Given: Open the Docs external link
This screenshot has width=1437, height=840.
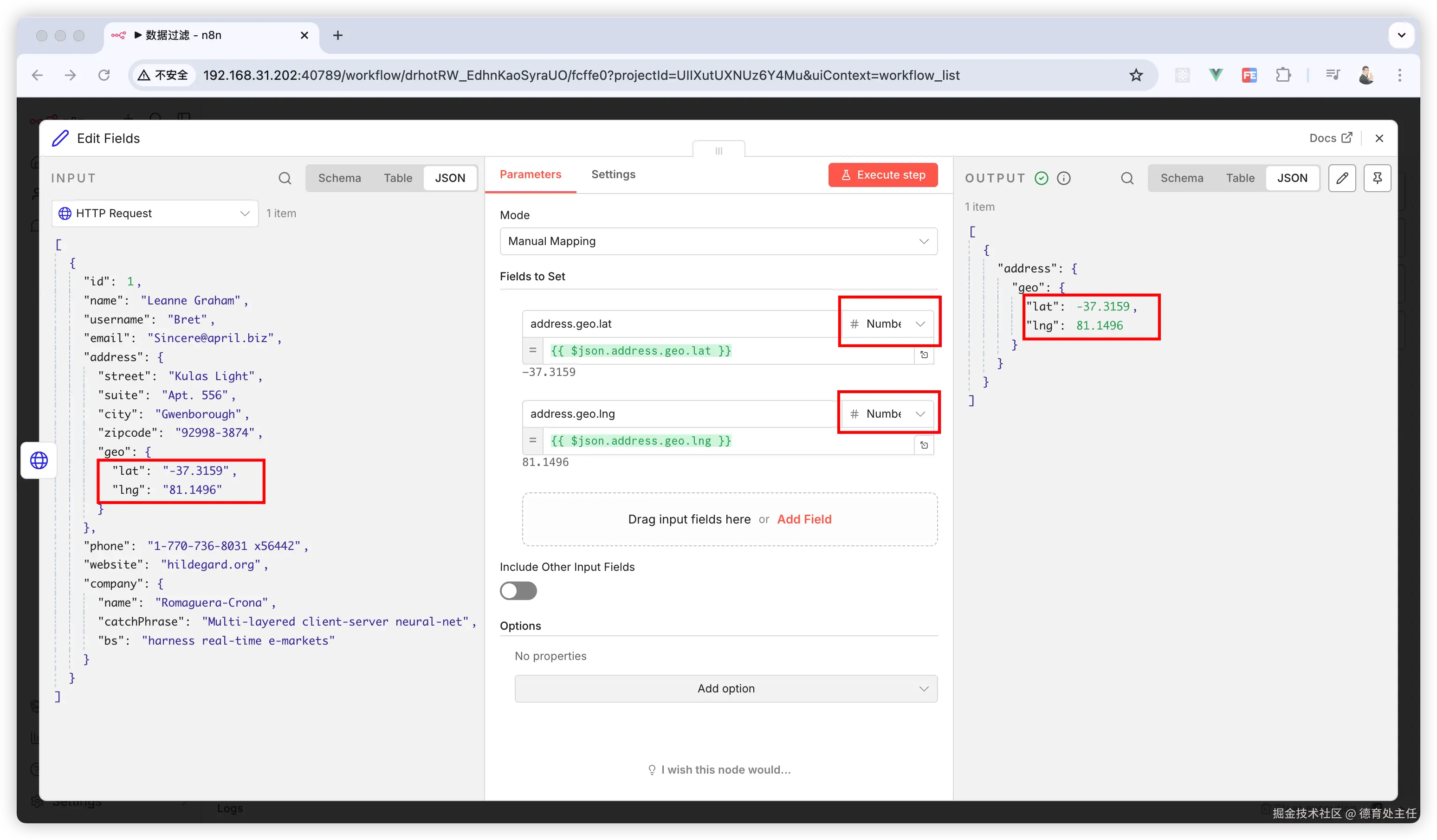Looking at the screenshot, I should coord(1330,138).
